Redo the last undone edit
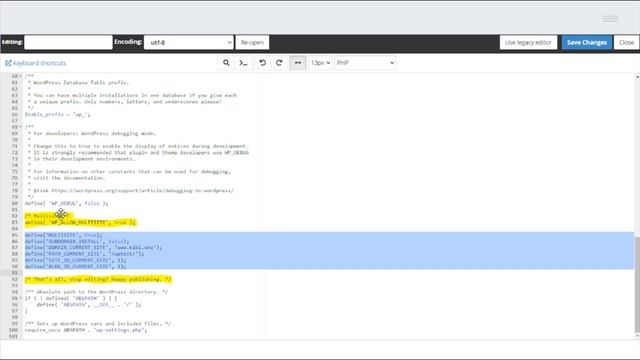 [279, 63]
